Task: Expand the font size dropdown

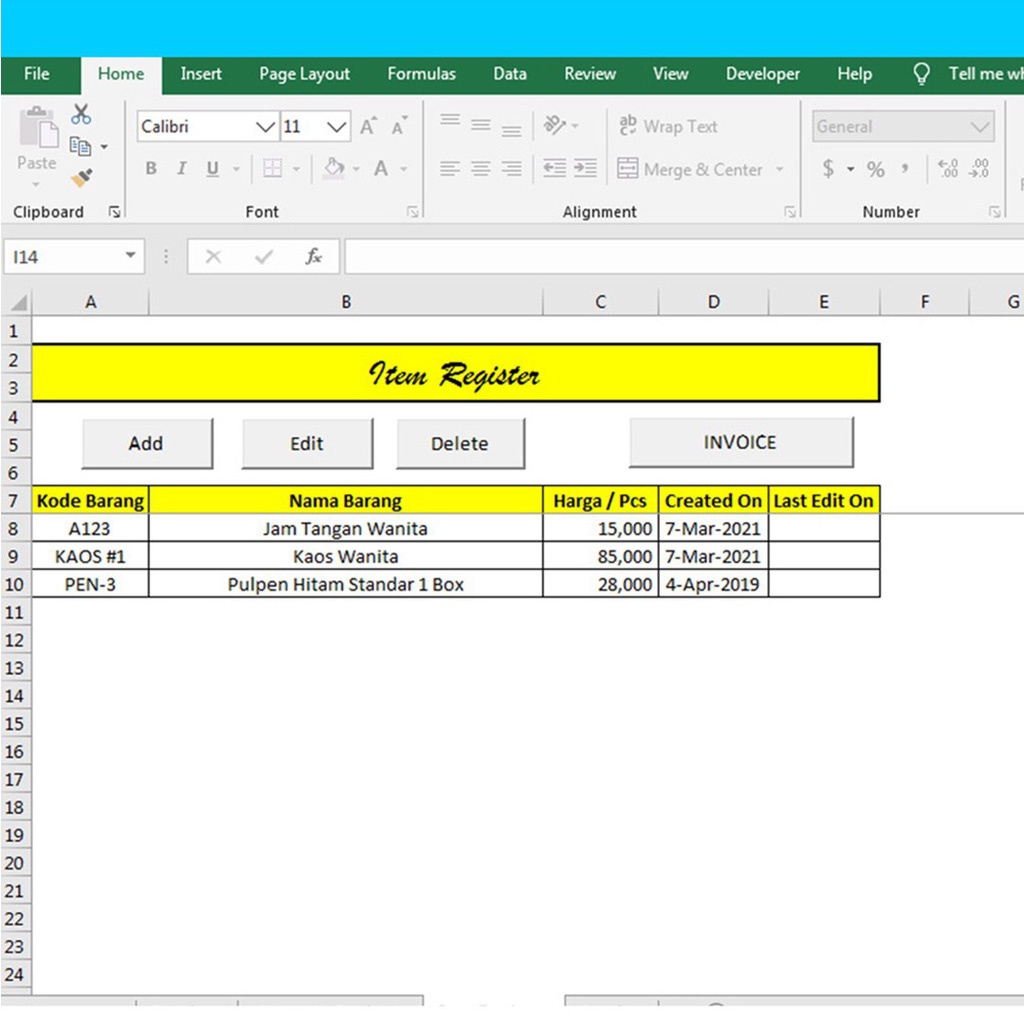Action: coord(337,127)
